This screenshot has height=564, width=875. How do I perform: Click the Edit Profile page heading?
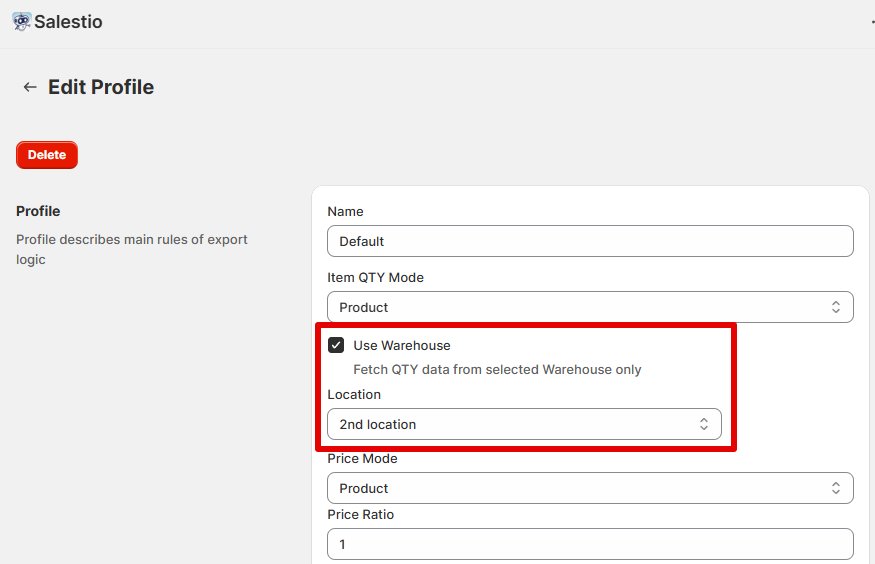click(x=101, y=87)
